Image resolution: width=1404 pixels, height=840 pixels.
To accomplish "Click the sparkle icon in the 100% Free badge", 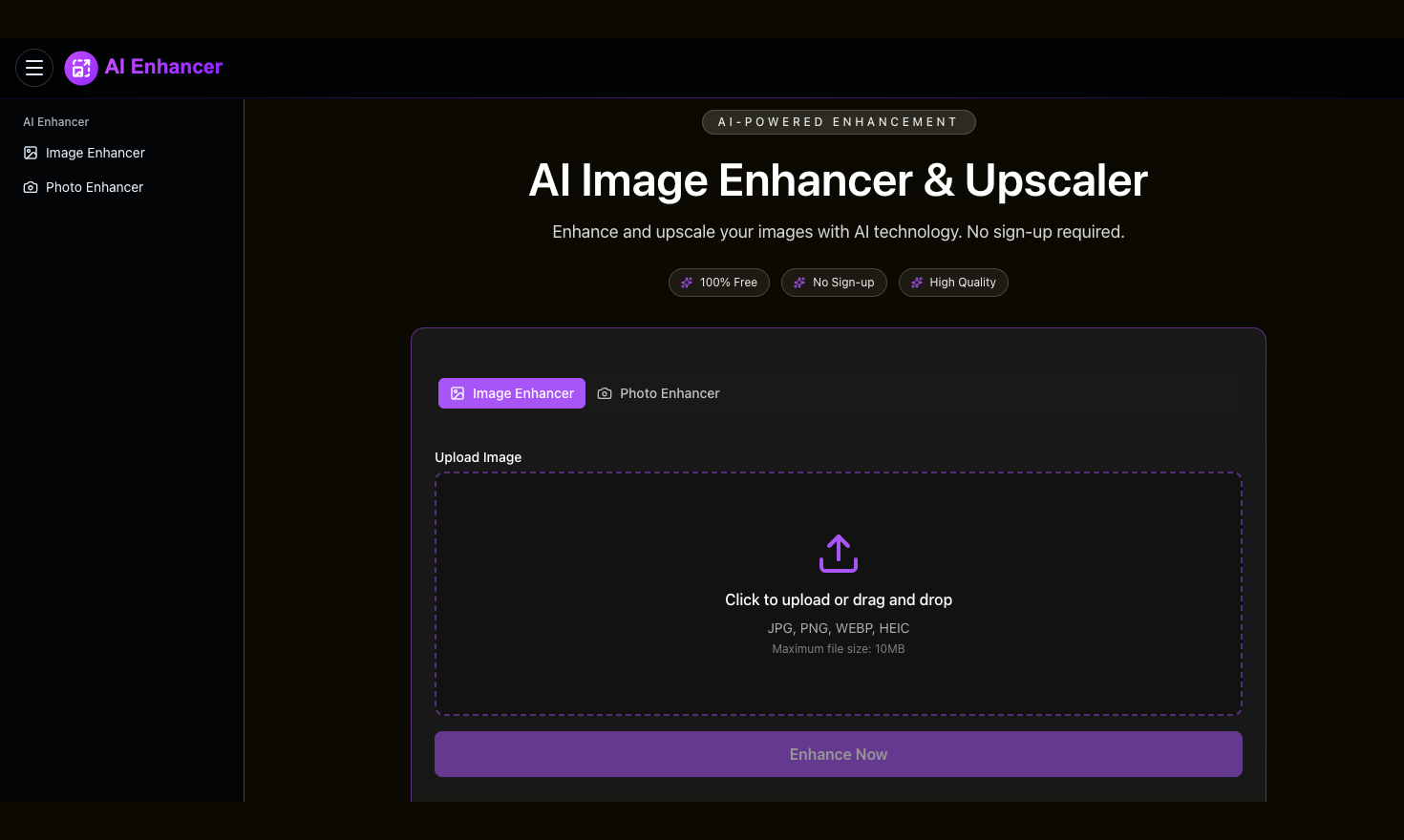I will 687,283.
